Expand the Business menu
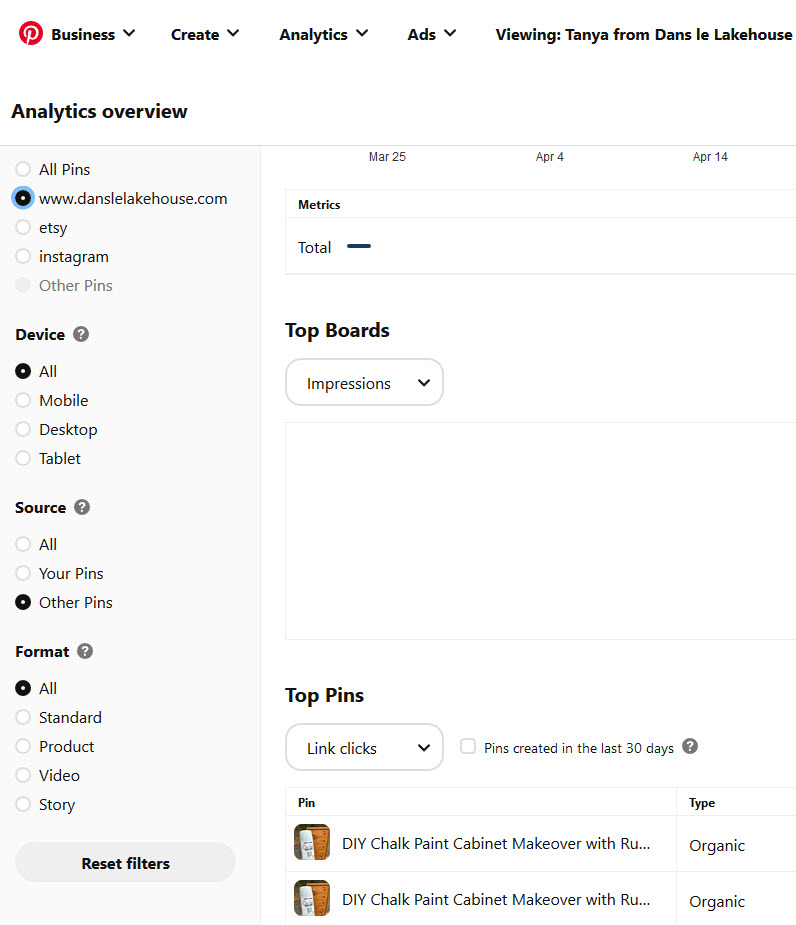This screenshot has height=925, width=796. (x=90, y=33)
